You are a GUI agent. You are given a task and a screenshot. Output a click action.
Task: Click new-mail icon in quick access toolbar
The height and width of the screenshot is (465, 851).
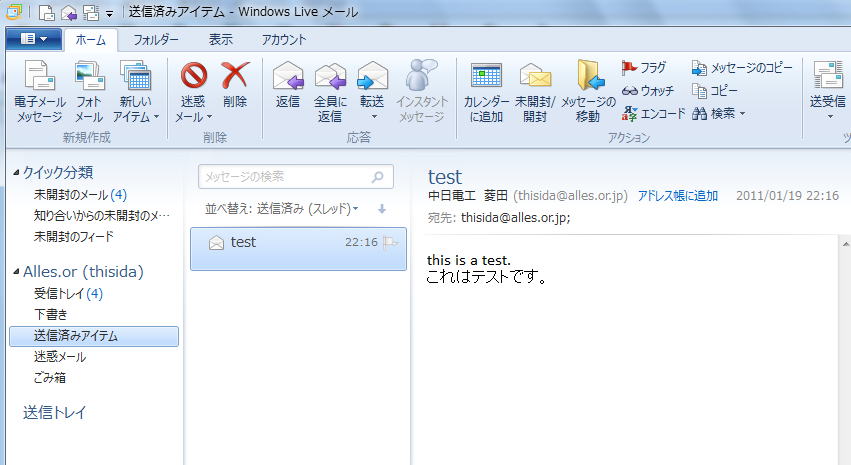click(x=47, y=12)
